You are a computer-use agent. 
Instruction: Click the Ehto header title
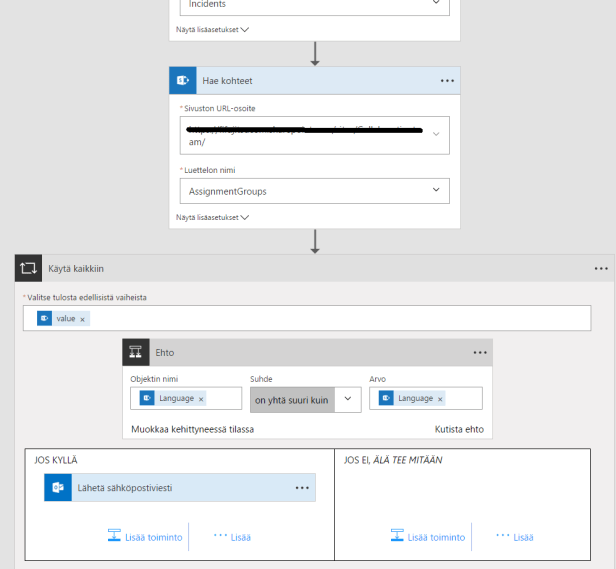165,353
